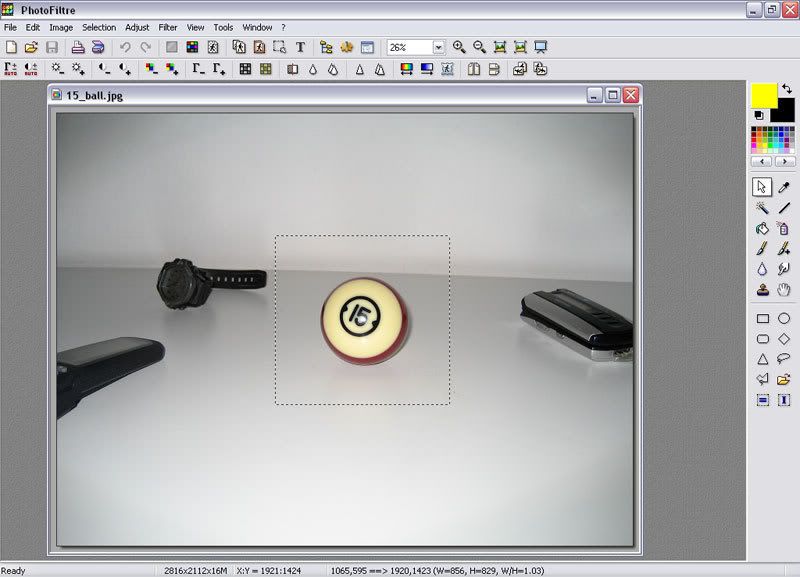Click the Print icon

[x=78, y=47]
